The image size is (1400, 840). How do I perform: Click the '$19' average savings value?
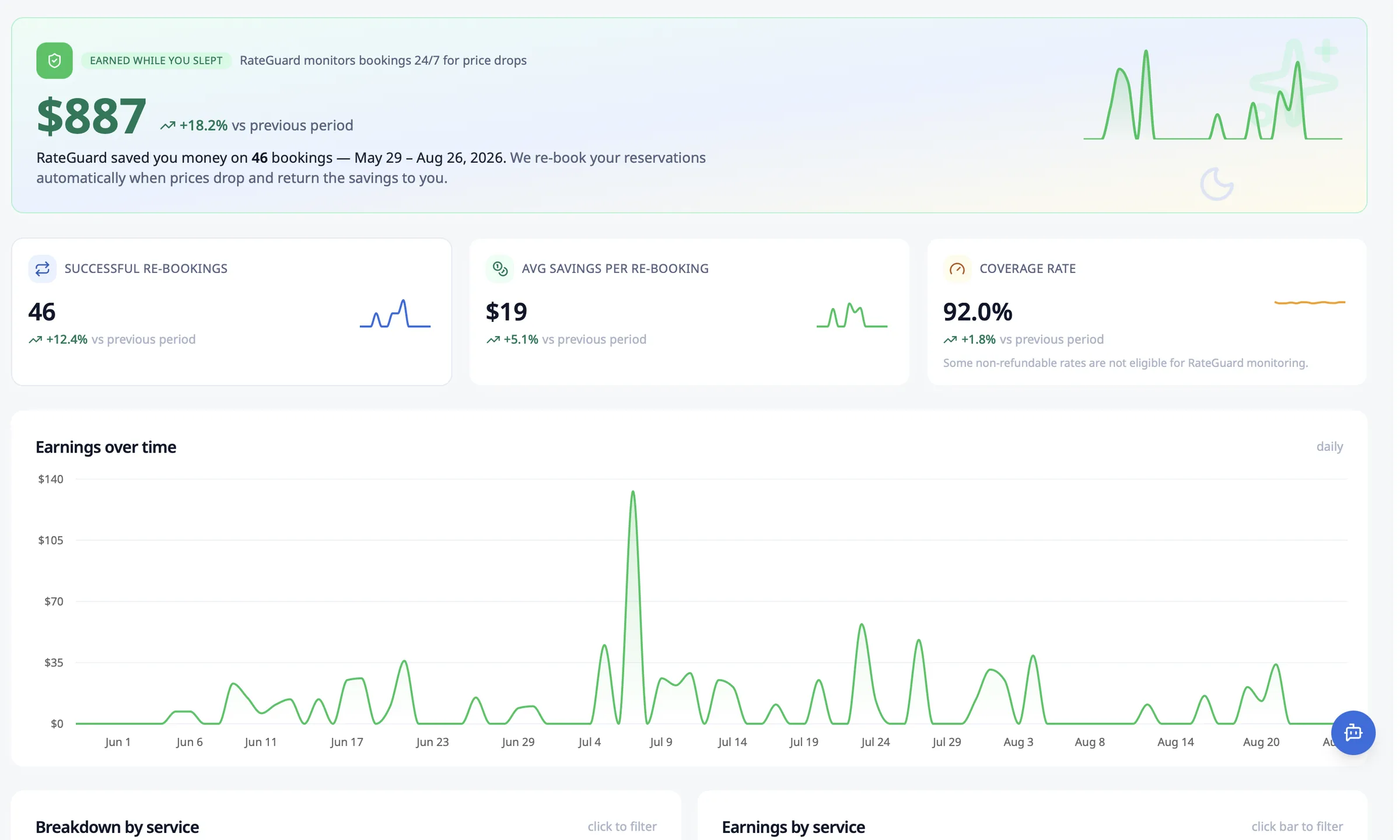[506, 312]
